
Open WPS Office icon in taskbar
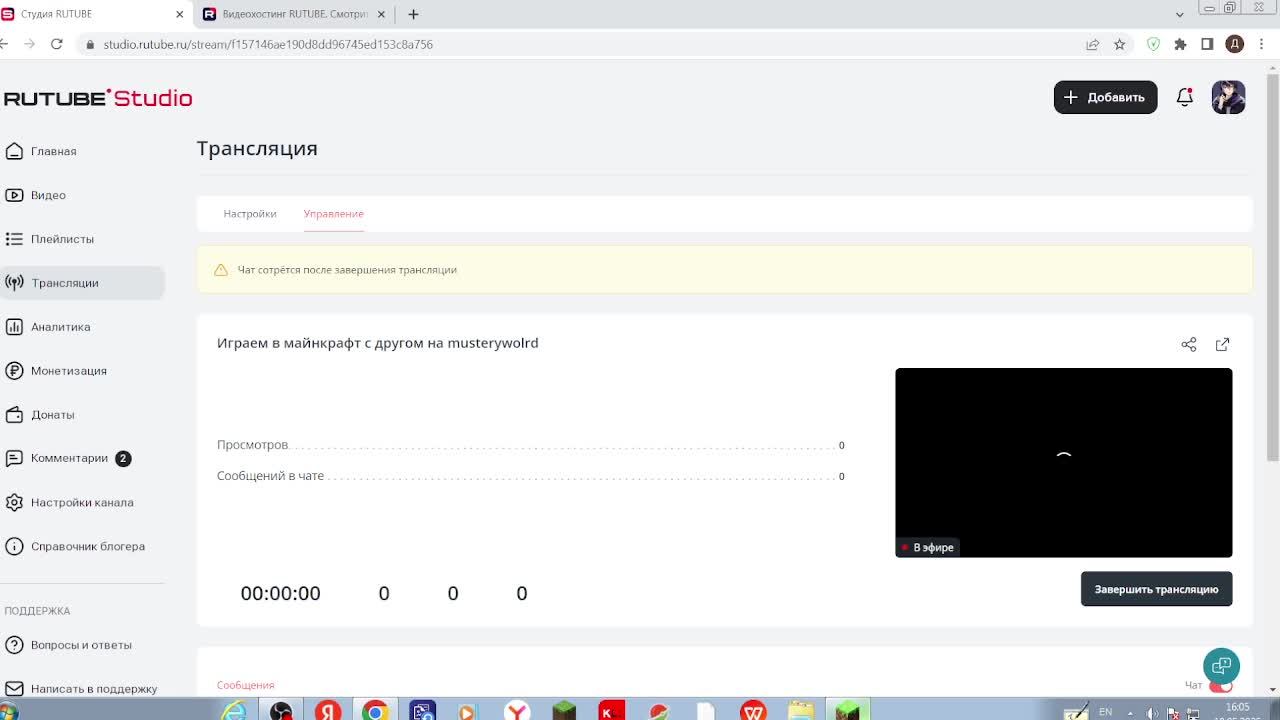(x=753, y=711)
